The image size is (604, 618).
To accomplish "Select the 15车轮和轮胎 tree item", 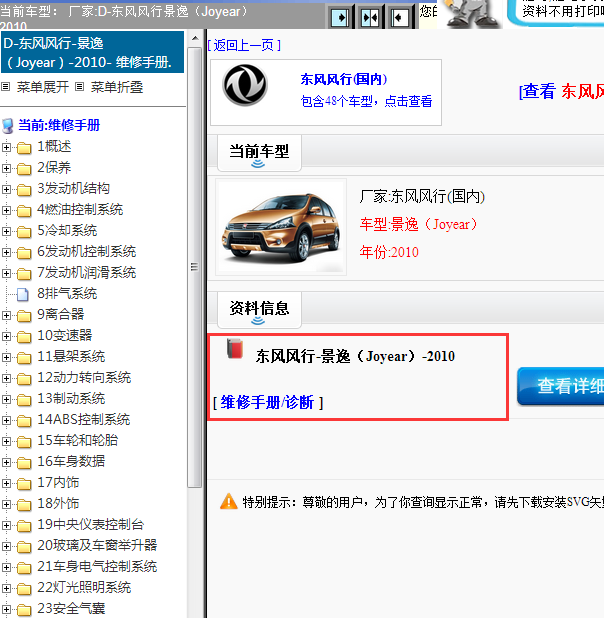I will 78,441.
